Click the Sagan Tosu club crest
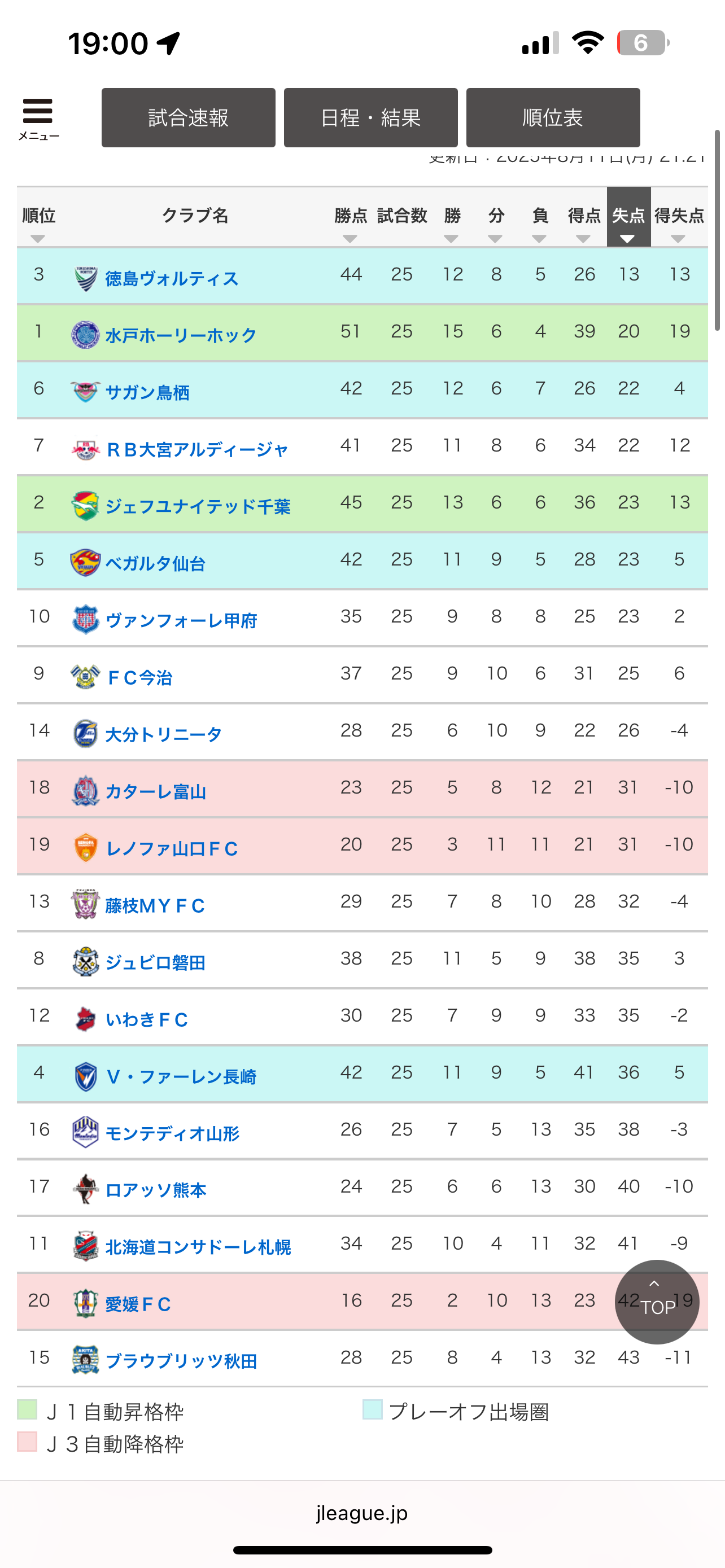This screenshot has height=1568, width=725. click(85, 392)
